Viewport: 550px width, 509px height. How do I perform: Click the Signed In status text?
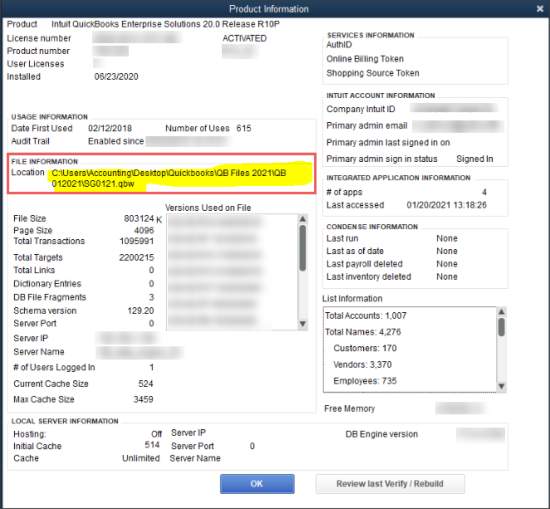[x=475, y=159]
